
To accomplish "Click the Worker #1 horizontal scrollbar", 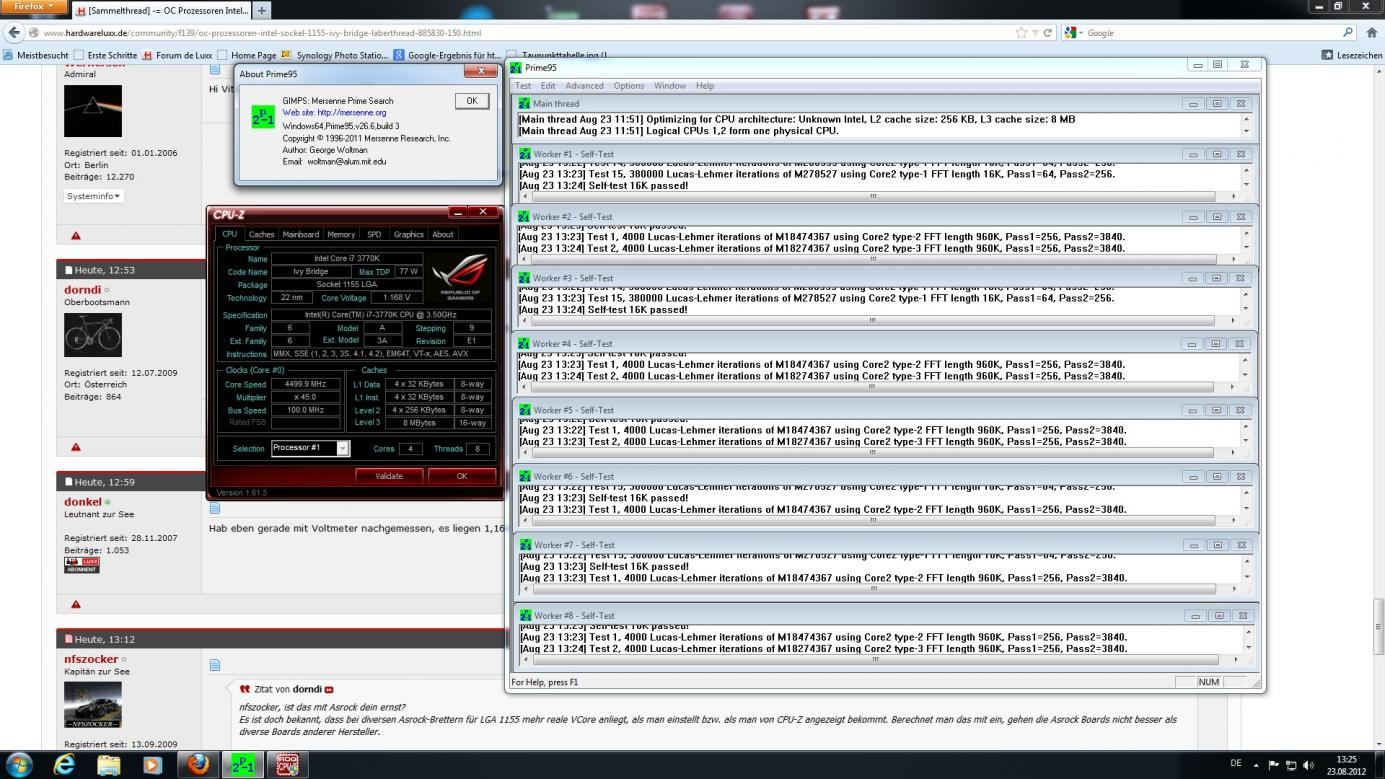I will click(x=873, y=196).
